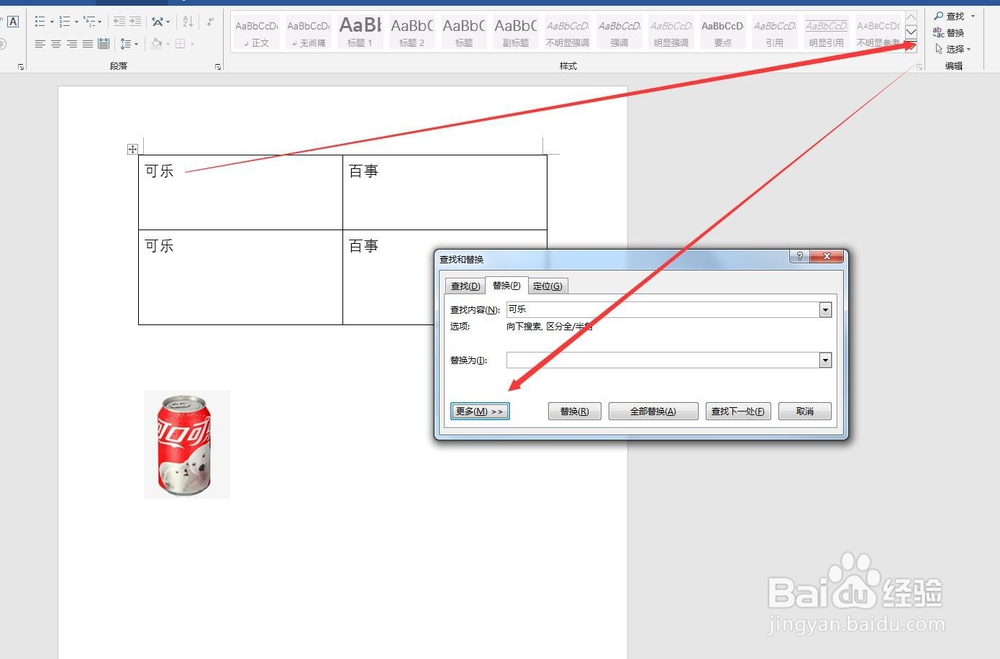Select the Coca-Cola can image

pyautogui.click(x=187, y=444)
